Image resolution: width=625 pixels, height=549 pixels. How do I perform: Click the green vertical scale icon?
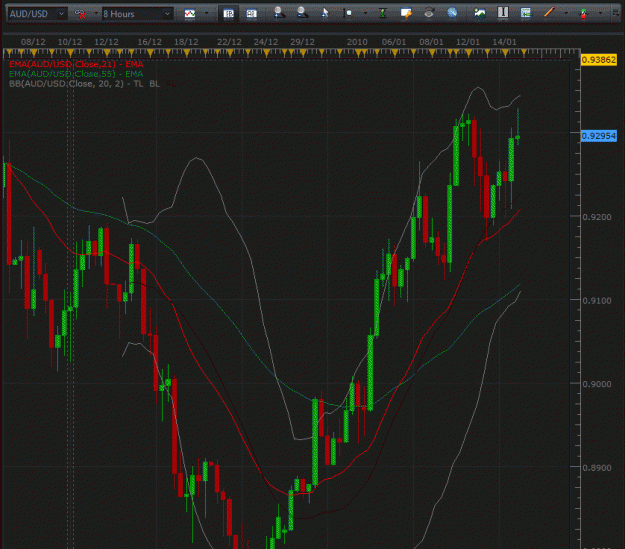click(x=383, y=14)
